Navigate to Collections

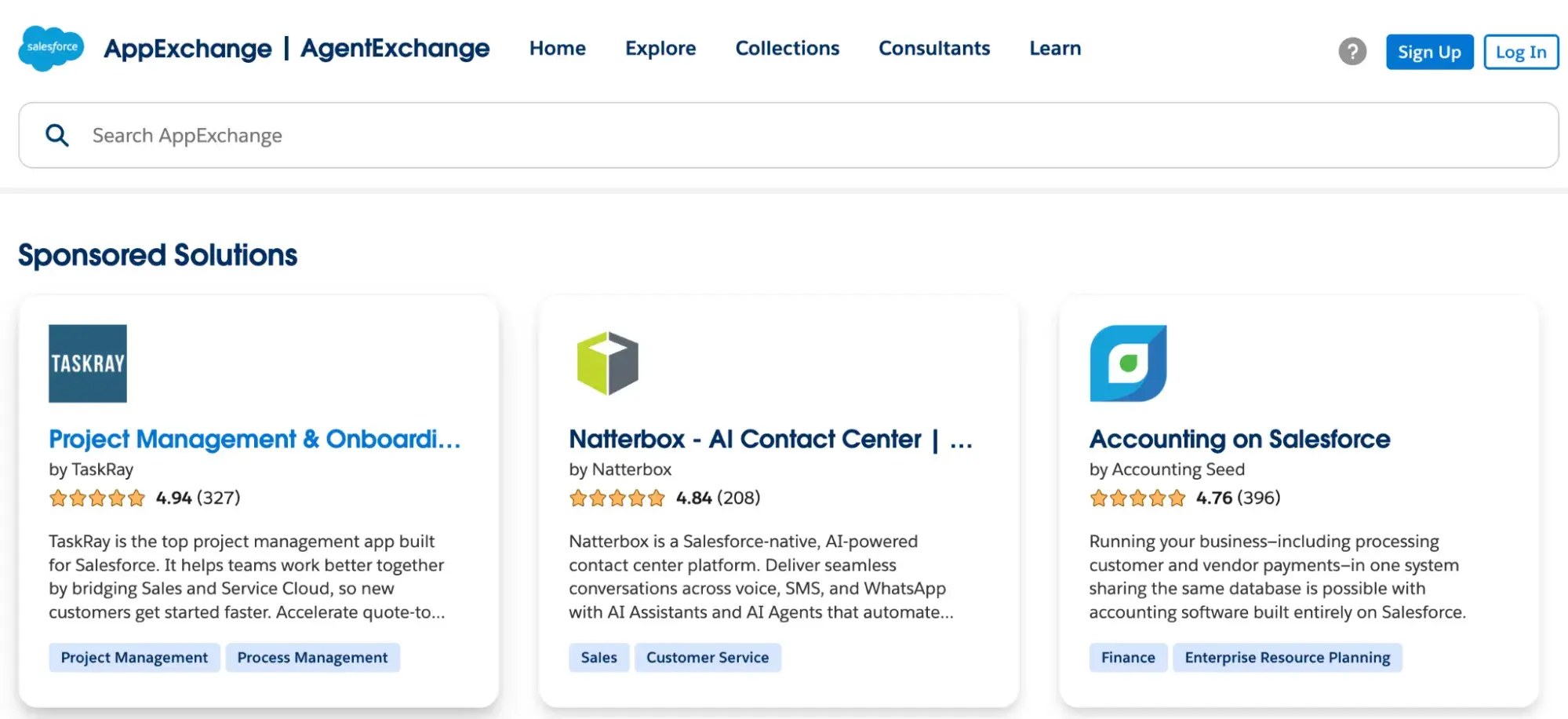(x=787, y=48)
